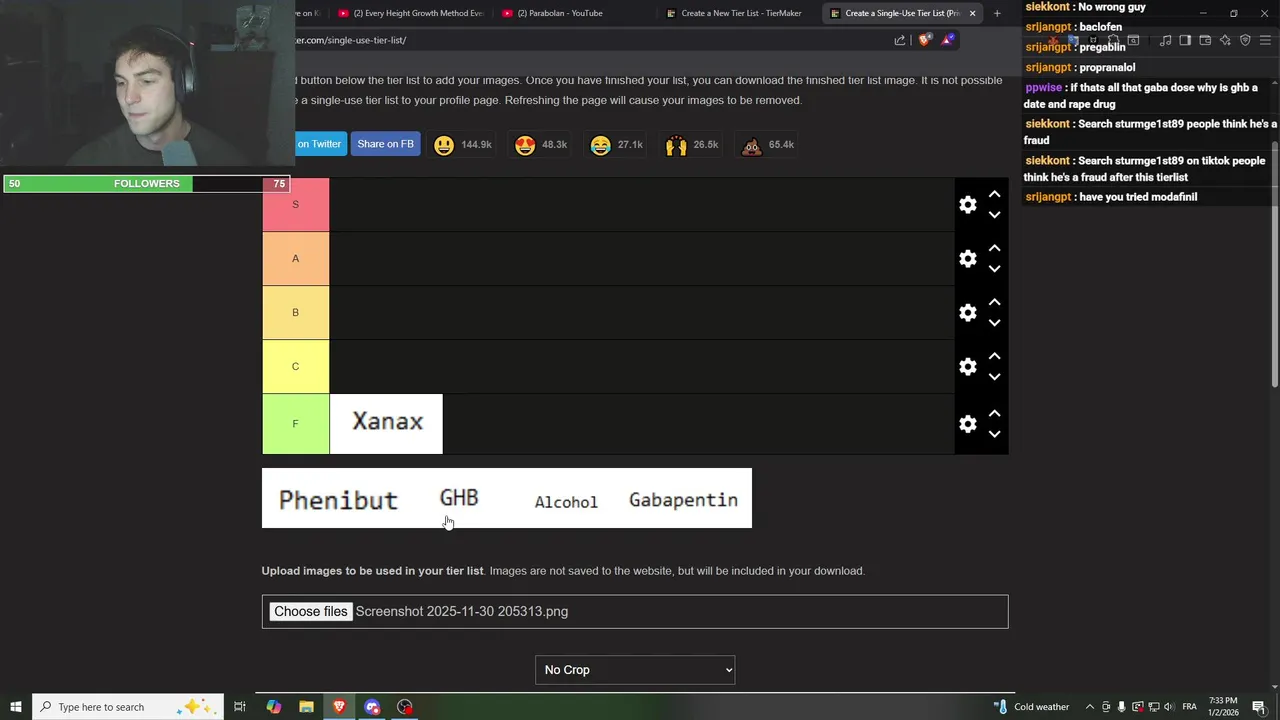
Task: Switch to Every Height Growth Method tab
Action: pos(412,13)
